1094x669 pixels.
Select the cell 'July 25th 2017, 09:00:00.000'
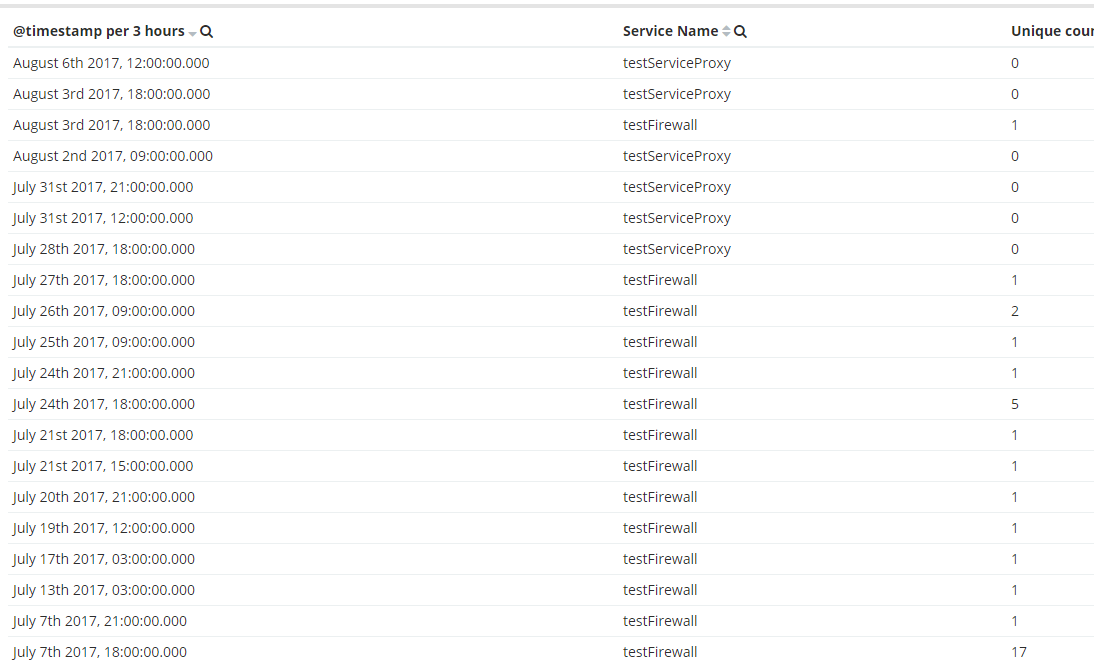pos(104,343)
